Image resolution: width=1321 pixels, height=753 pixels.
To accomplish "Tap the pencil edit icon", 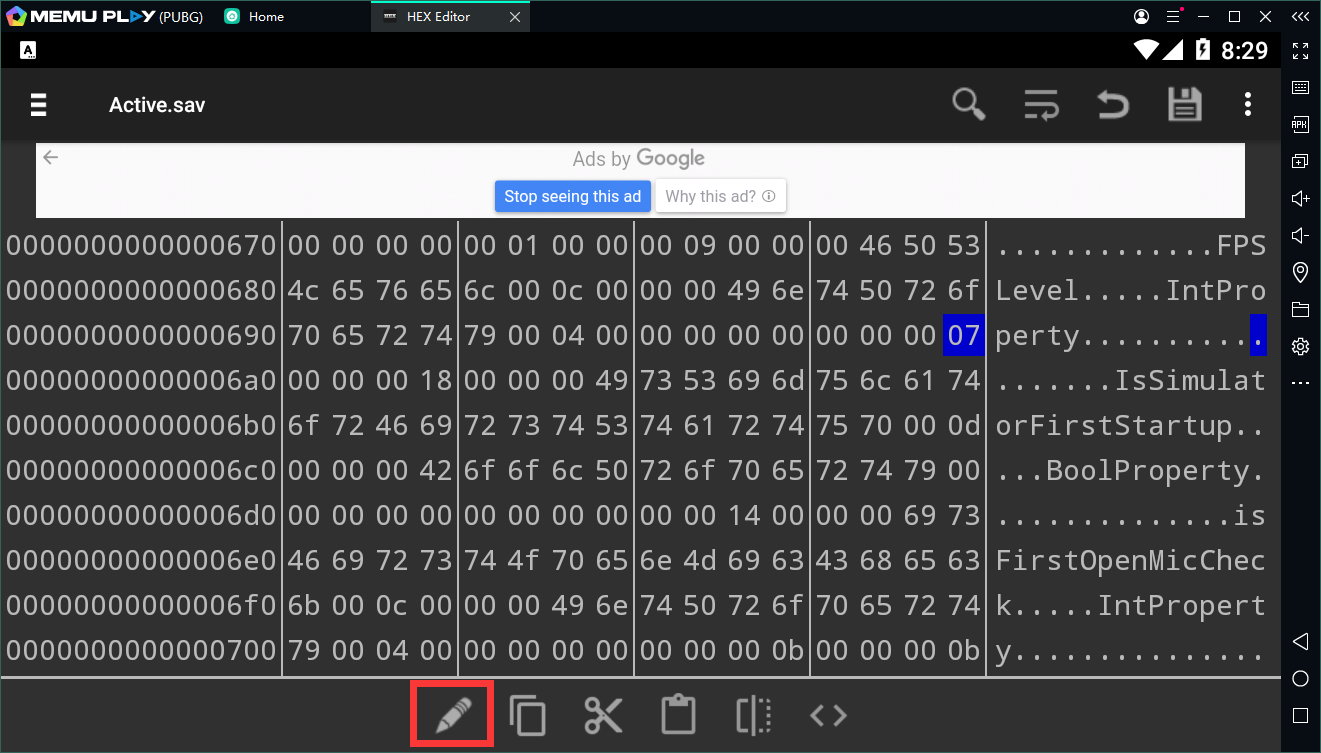I will click(x=451, y=715).
